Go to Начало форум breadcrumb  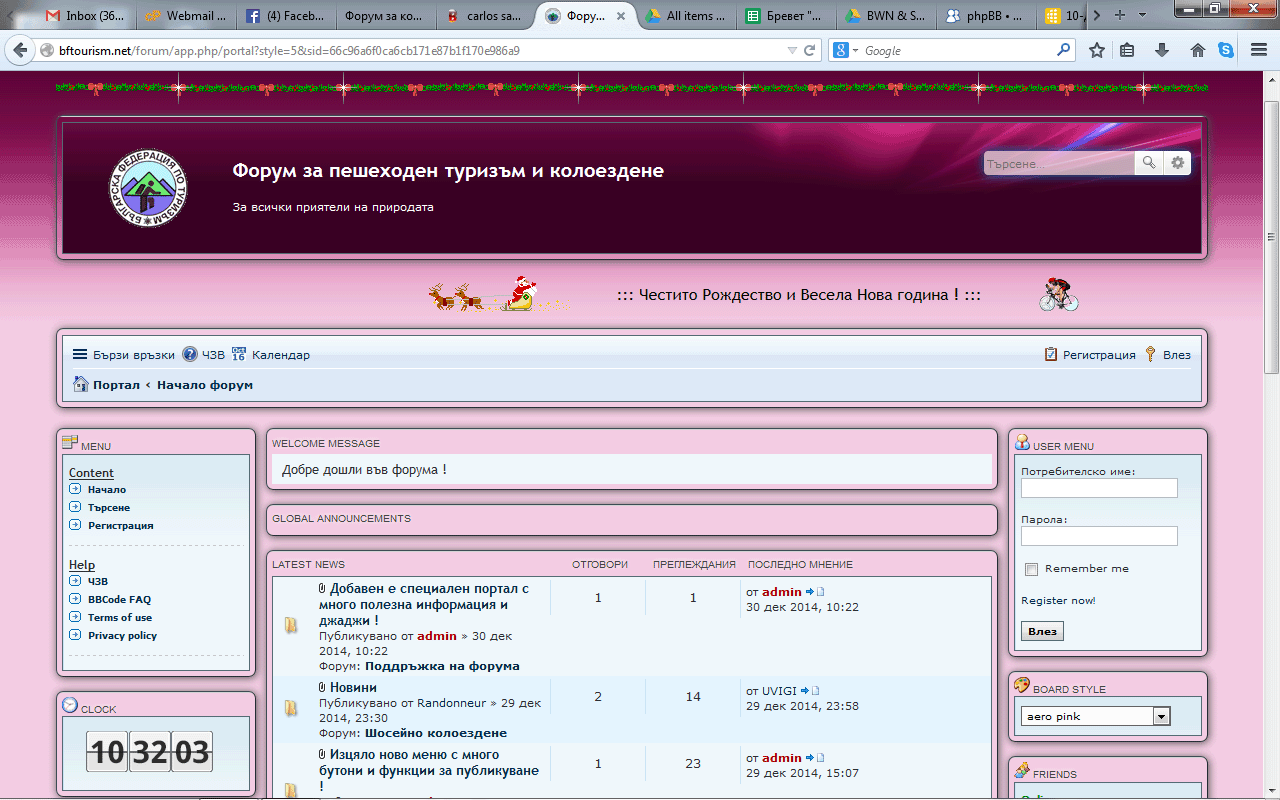tap(205, 385)
